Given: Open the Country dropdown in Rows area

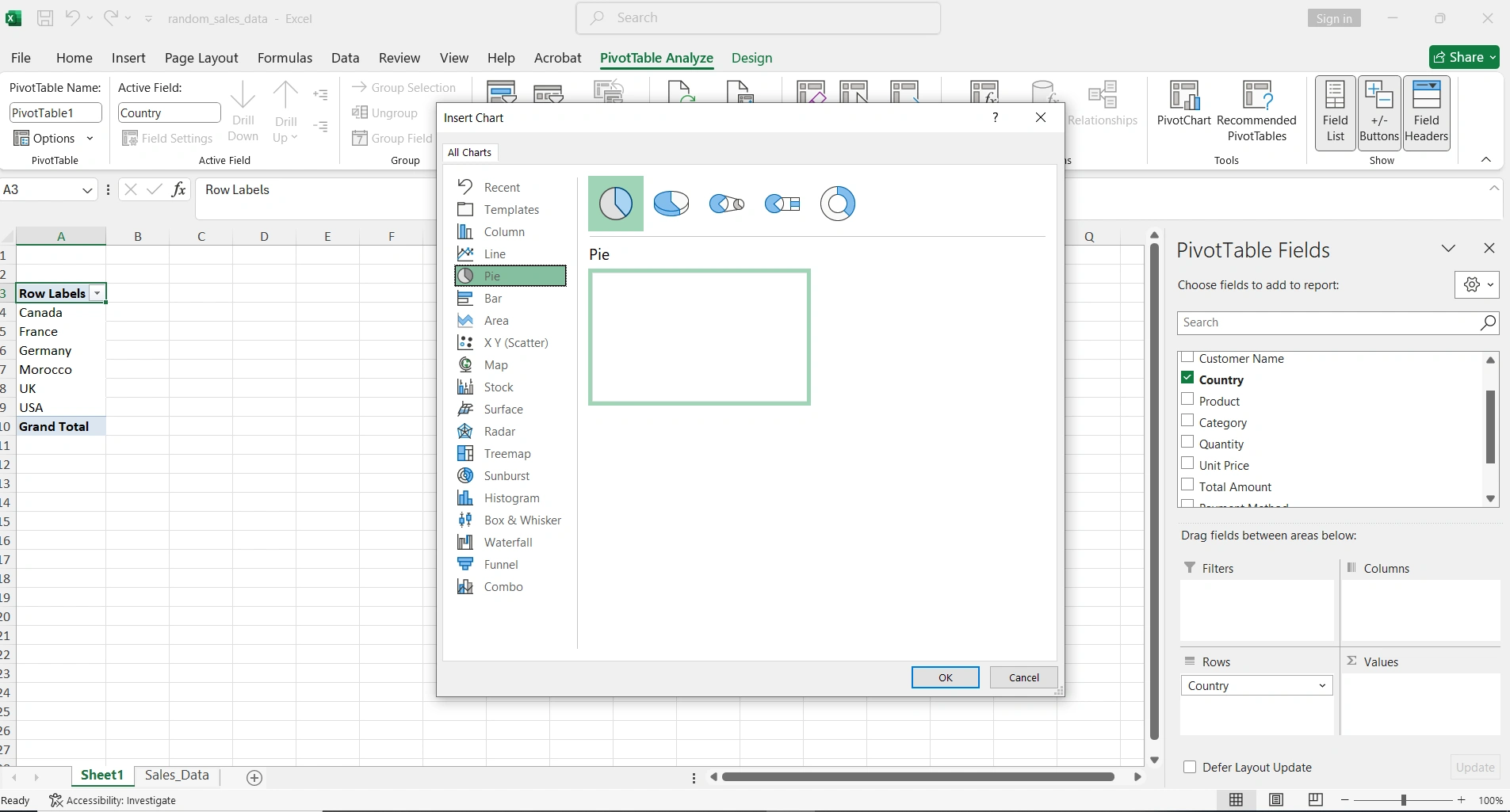Looking at the screenshot, I should [1321, 685].
